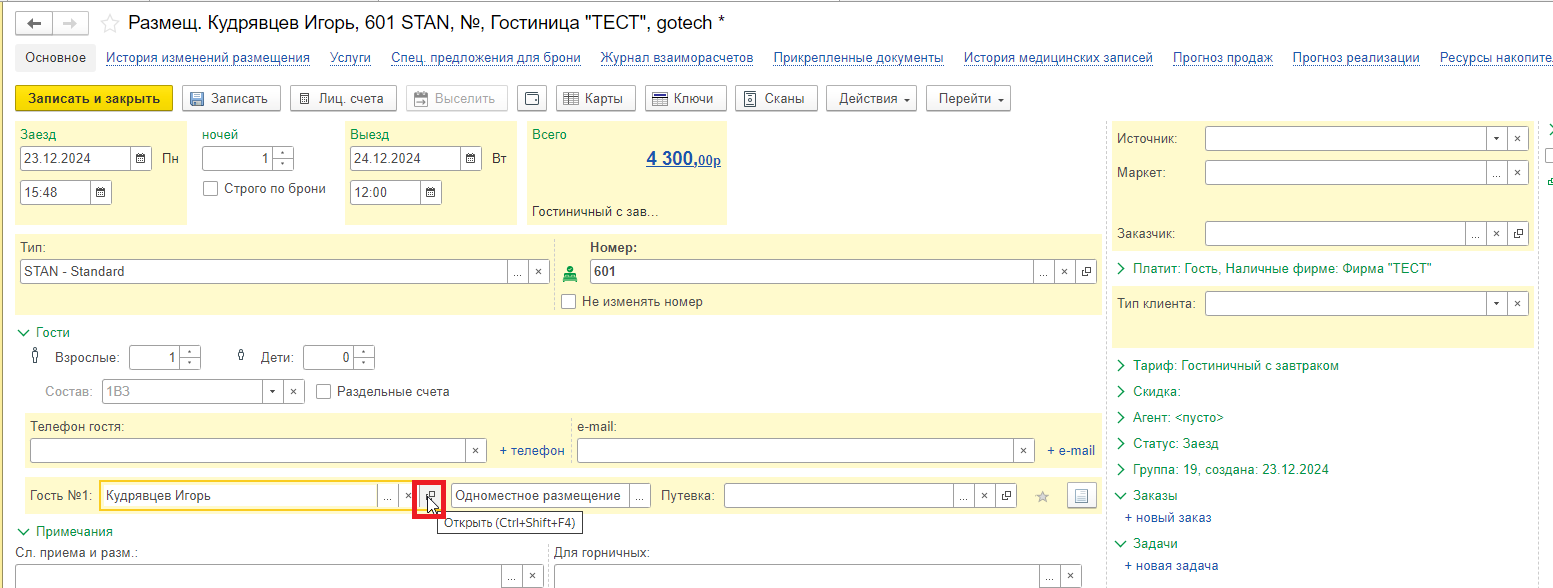This screenshot has width=1553, height=588.
Task: Click the green room icon beside Номер 601
Action: click(x=570, y=272)
